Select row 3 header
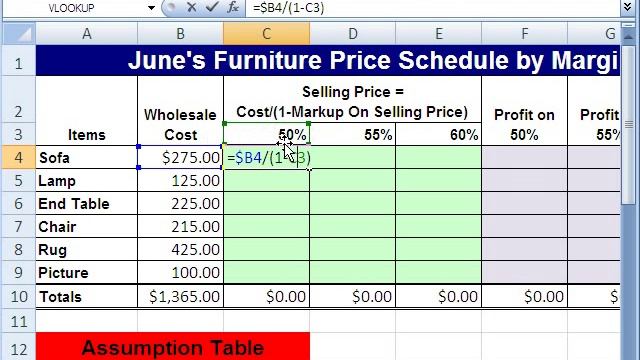 coord(19,134)
